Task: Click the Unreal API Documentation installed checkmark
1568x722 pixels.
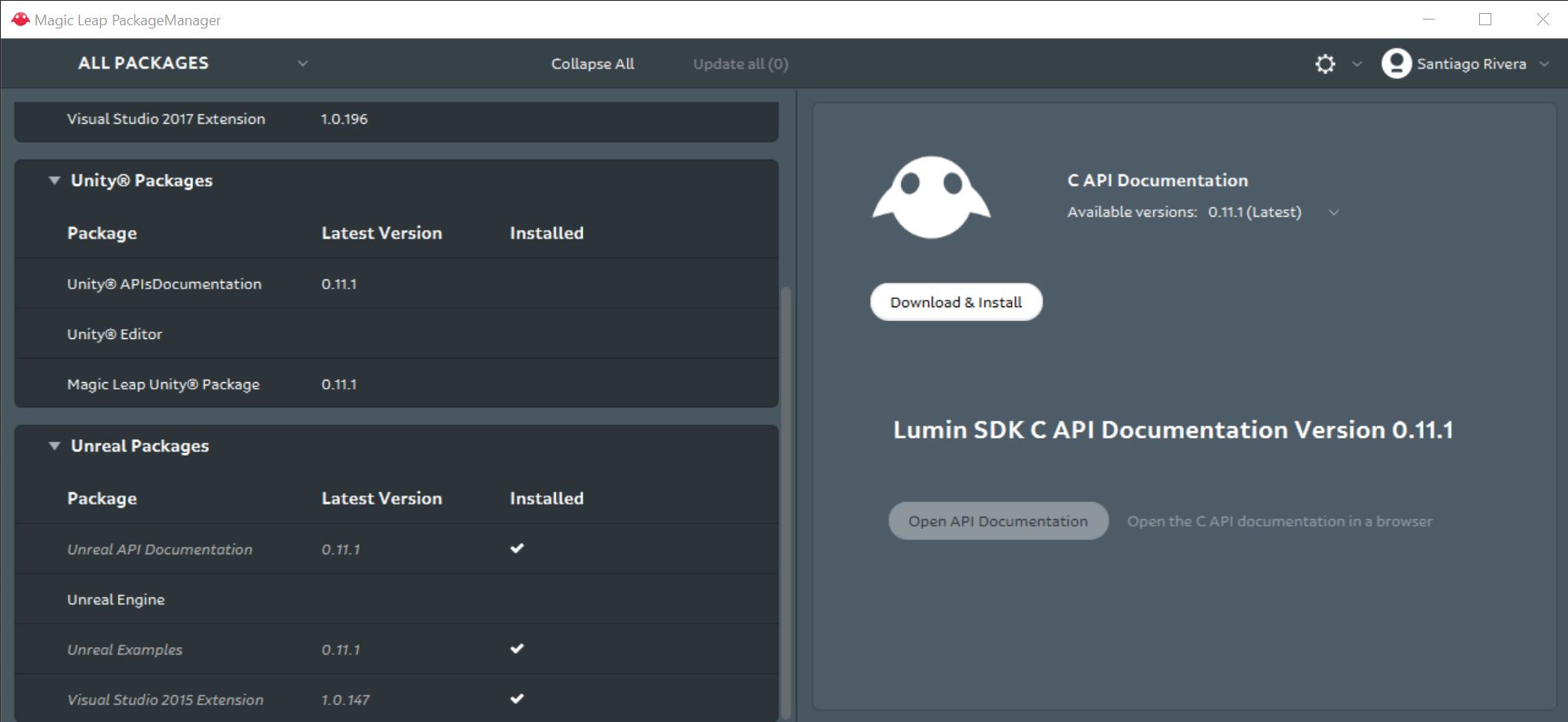Action: tap(517, 548)
